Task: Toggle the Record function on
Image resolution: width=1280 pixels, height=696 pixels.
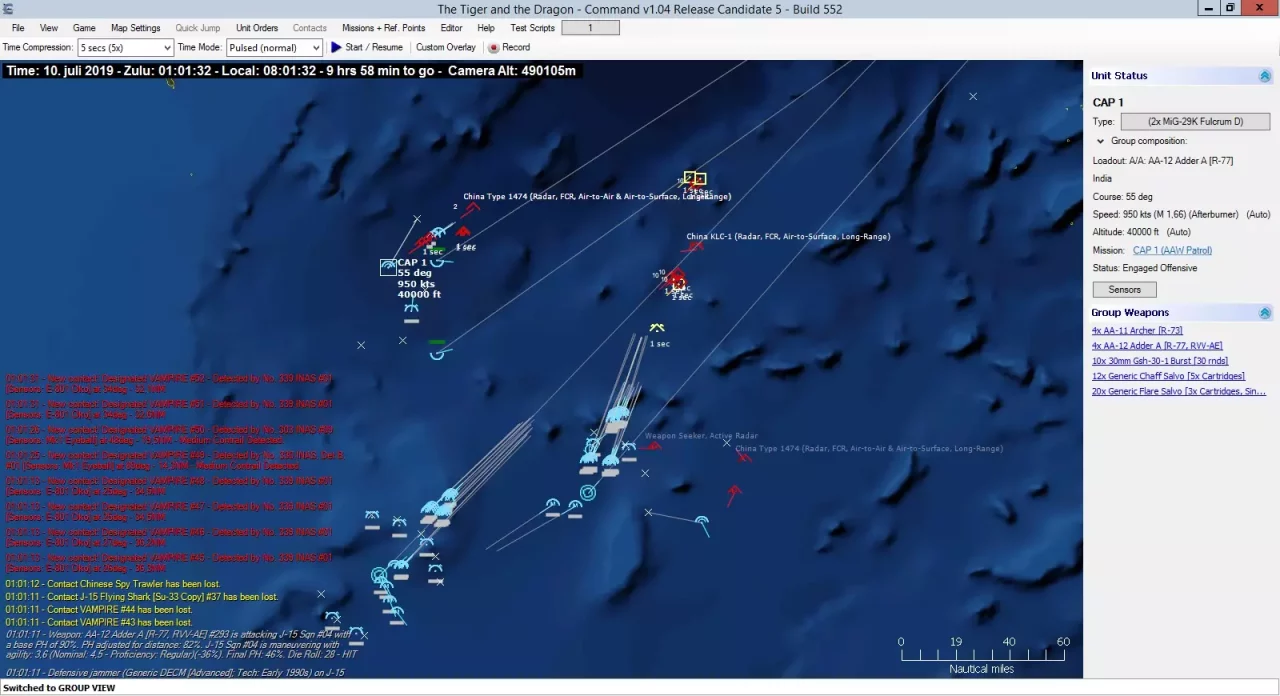Action: 509,47
